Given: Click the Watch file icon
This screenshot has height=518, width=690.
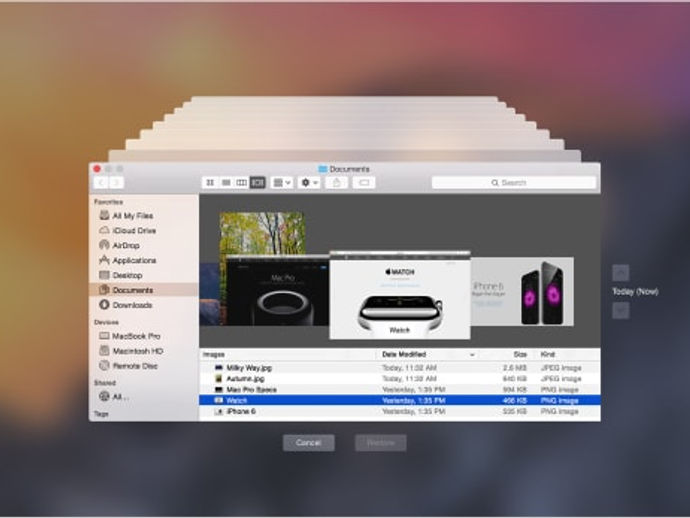Looking at the screenshot, I should (x=219, y=400).
